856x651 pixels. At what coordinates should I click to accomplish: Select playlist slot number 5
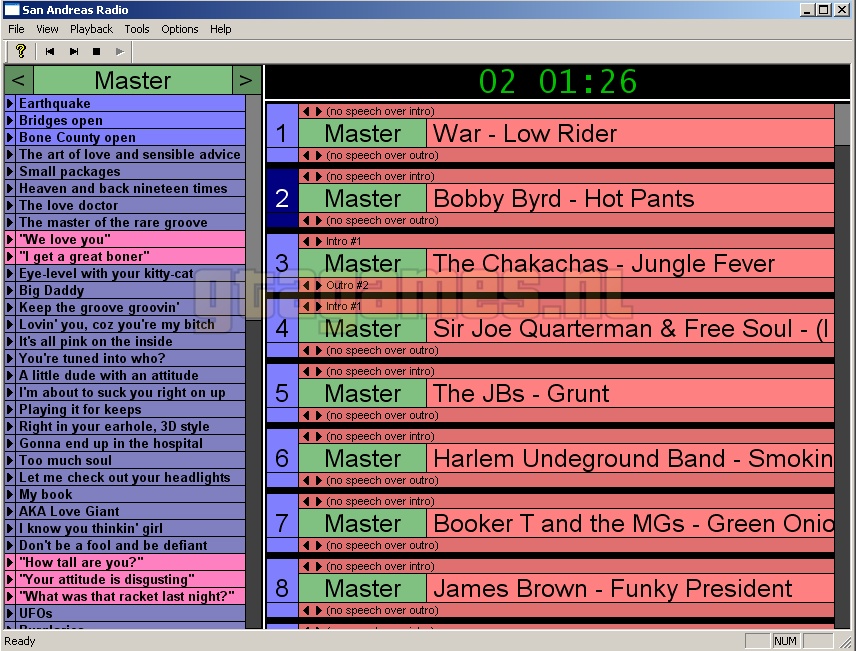282,393
